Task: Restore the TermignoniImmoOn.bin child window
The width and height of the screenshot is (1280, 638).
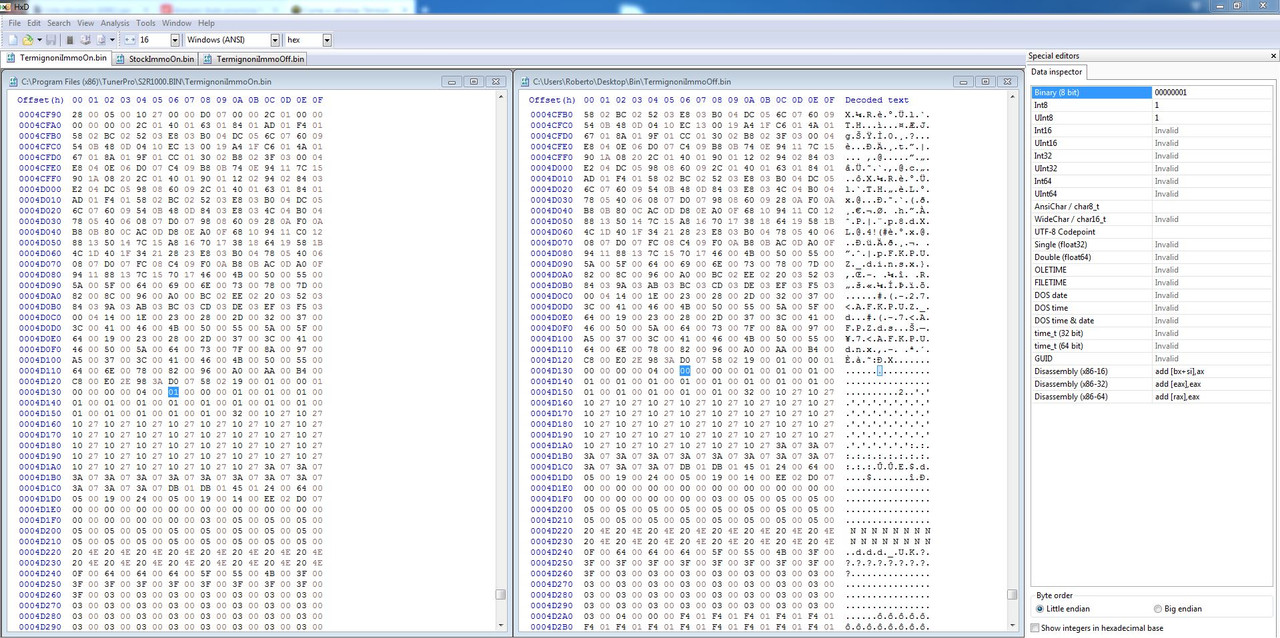Action: click(x=473, y=81)
